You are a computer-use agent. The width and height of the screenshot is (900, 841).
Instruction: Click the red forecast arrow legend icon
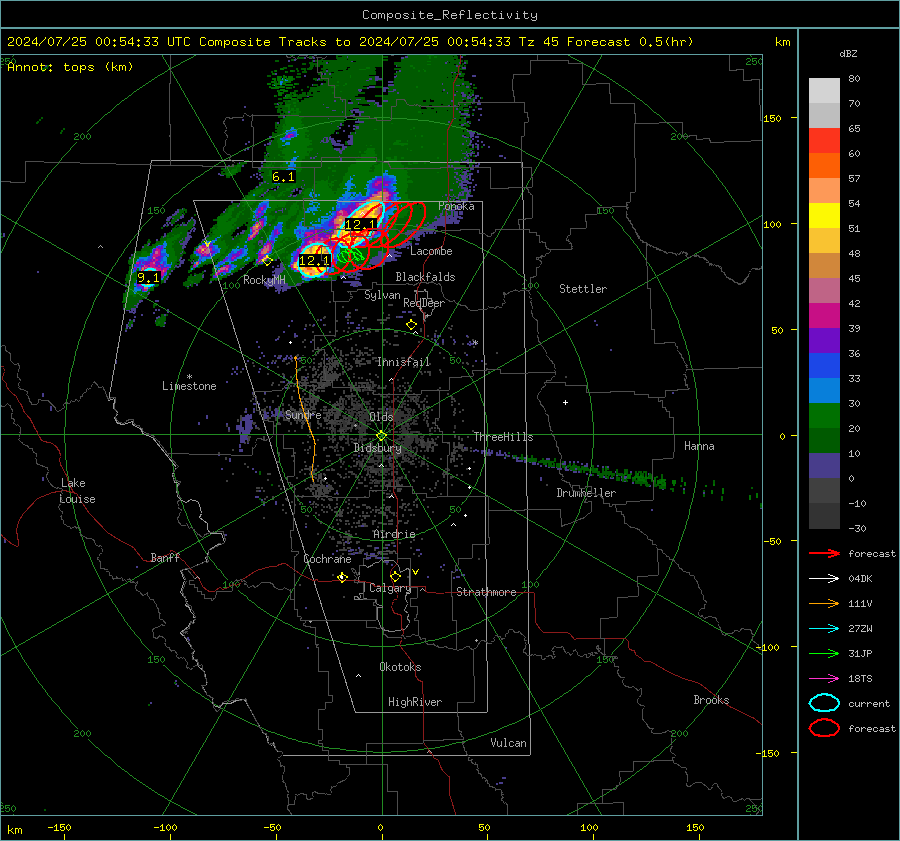[824, 553]
